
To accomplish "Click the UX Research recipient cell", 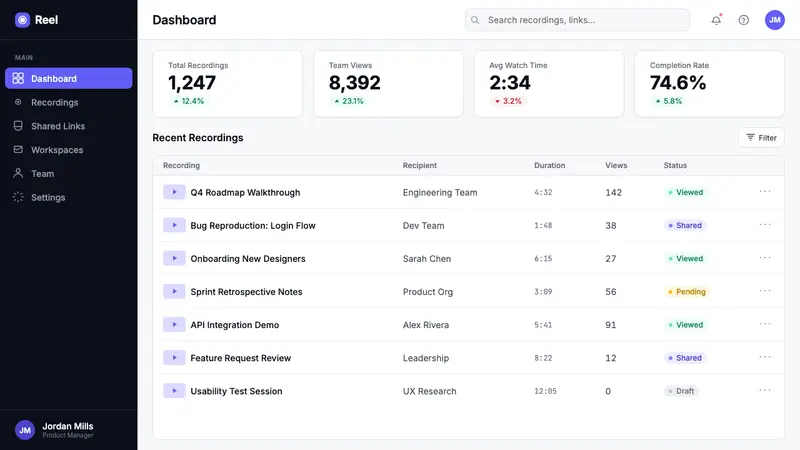I will tap(429, 391).
